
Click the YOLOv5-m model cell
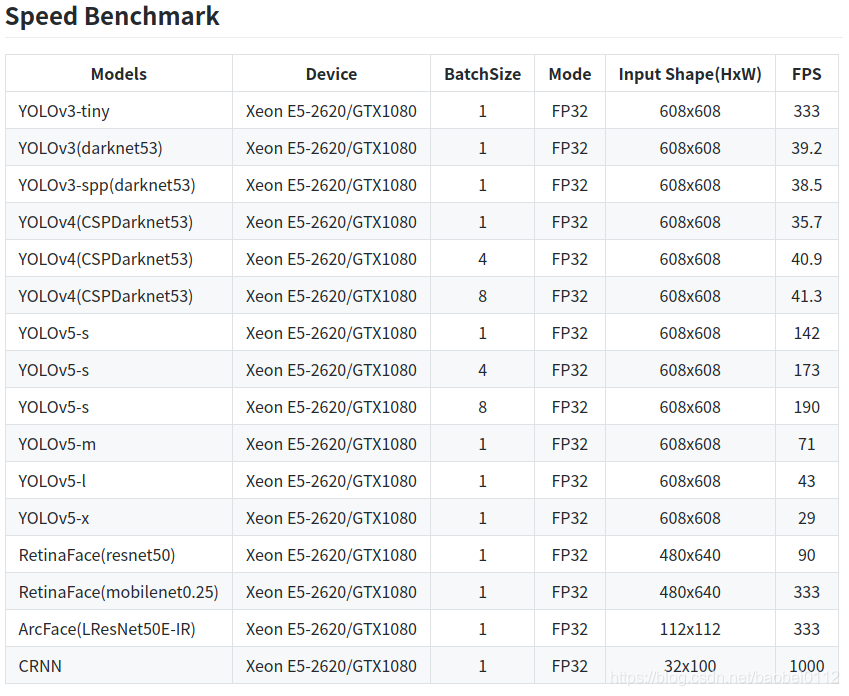tap(57, 444)
